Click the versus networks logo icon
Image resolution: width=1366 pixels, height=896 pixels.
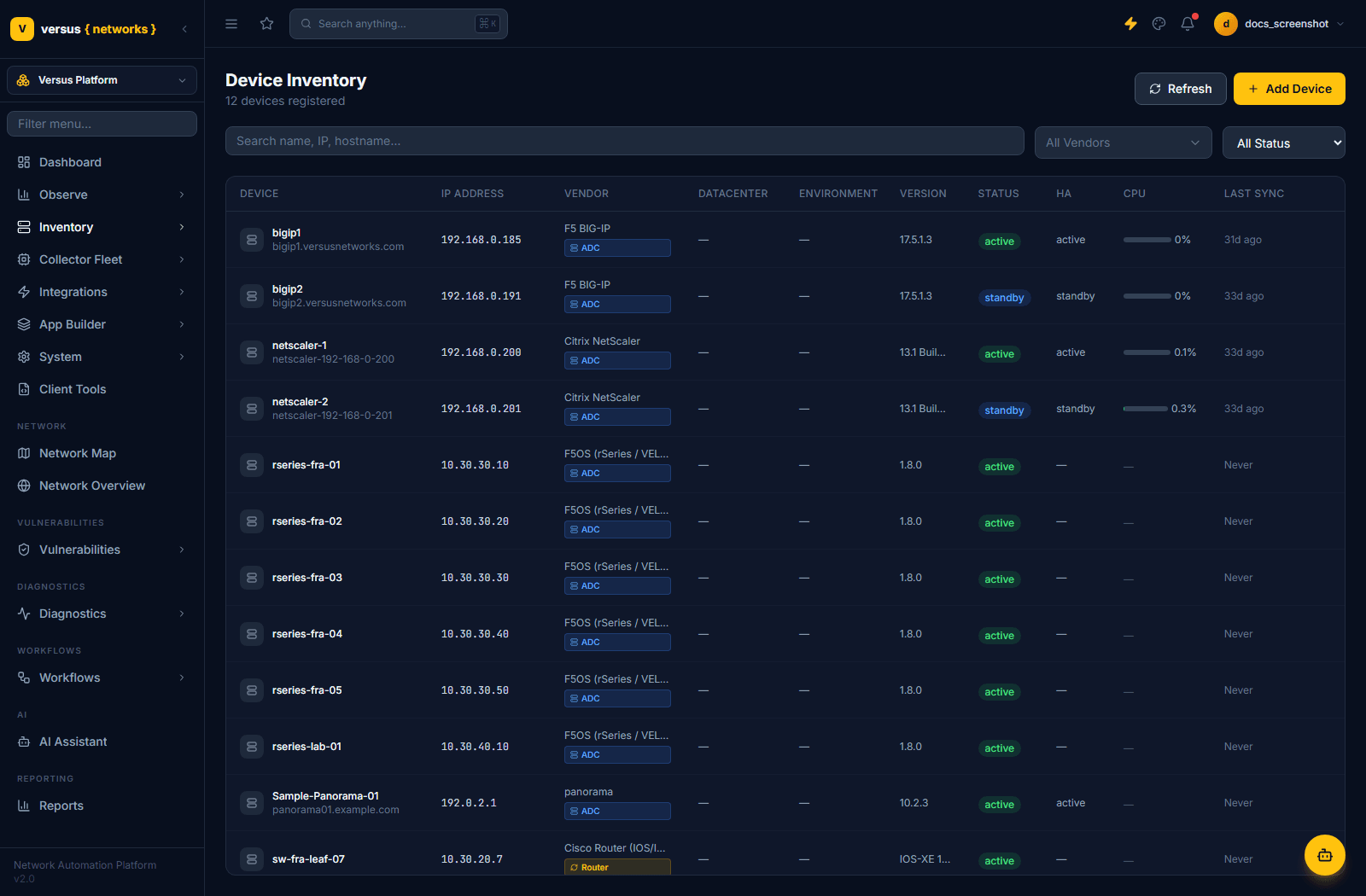22,29
